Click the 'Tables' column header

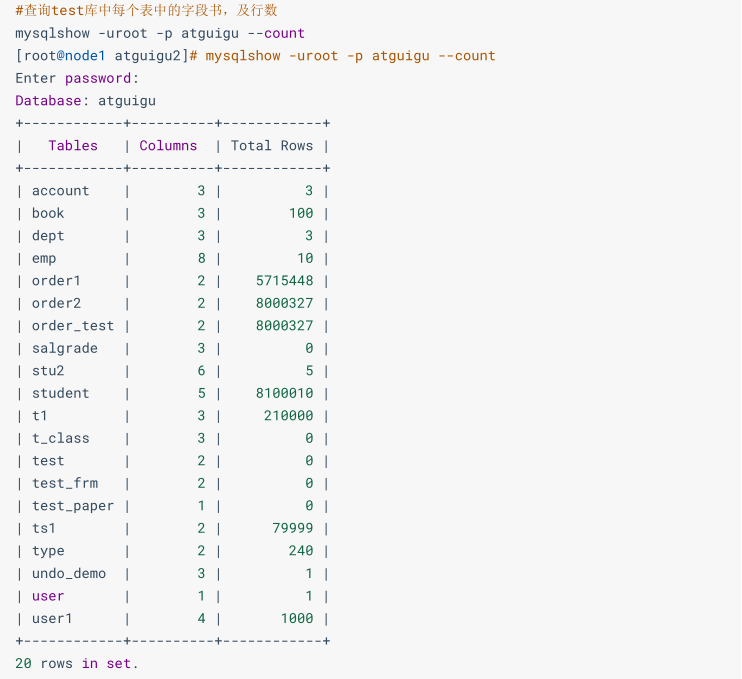click(73, 146)
